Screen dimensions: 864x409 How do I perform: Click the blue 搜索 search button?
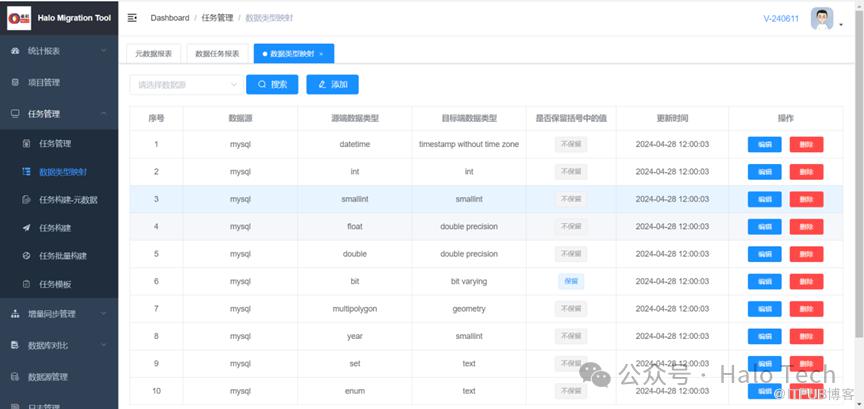(272, 84)
